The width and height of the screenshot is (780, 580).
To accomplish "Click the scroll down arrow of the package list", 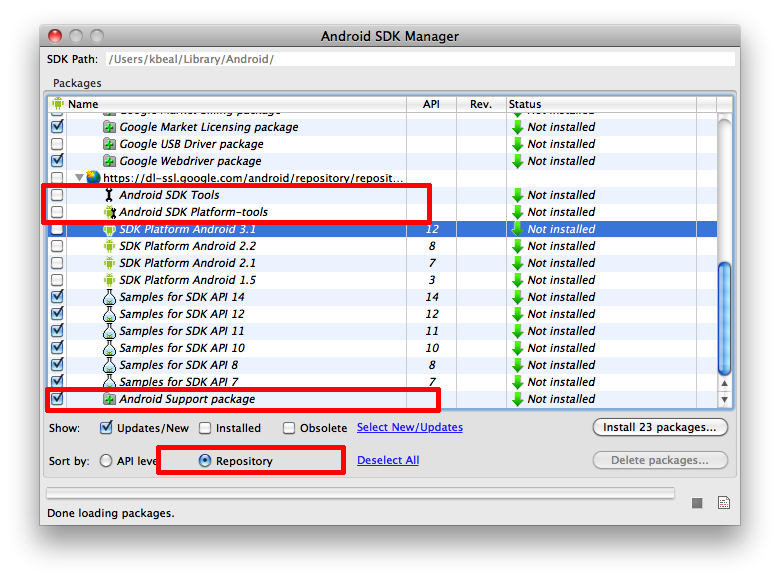I will click(724, 399).
